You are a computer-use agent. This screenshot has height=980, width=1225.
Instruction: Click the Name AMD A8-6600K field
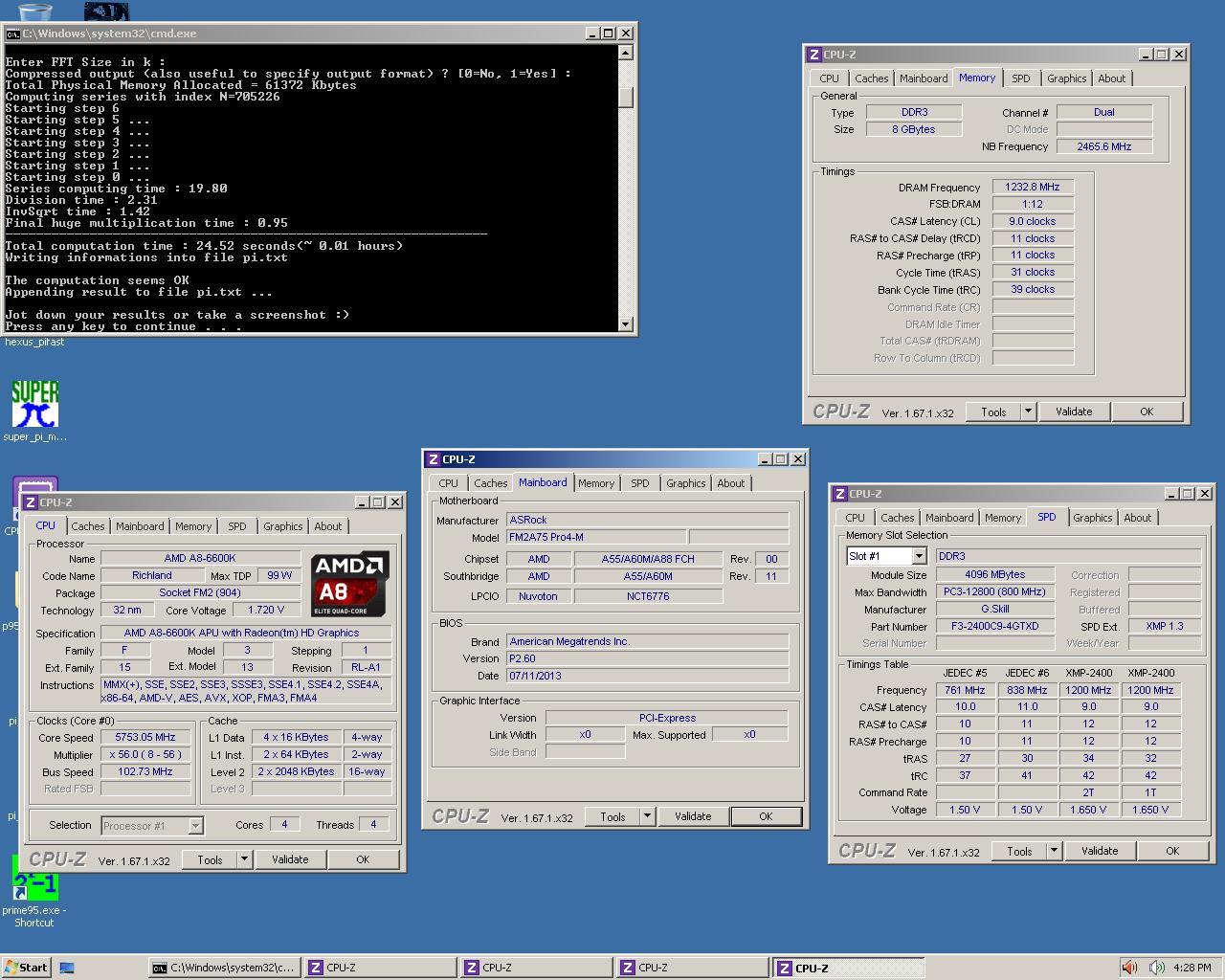tap(200, 559)
